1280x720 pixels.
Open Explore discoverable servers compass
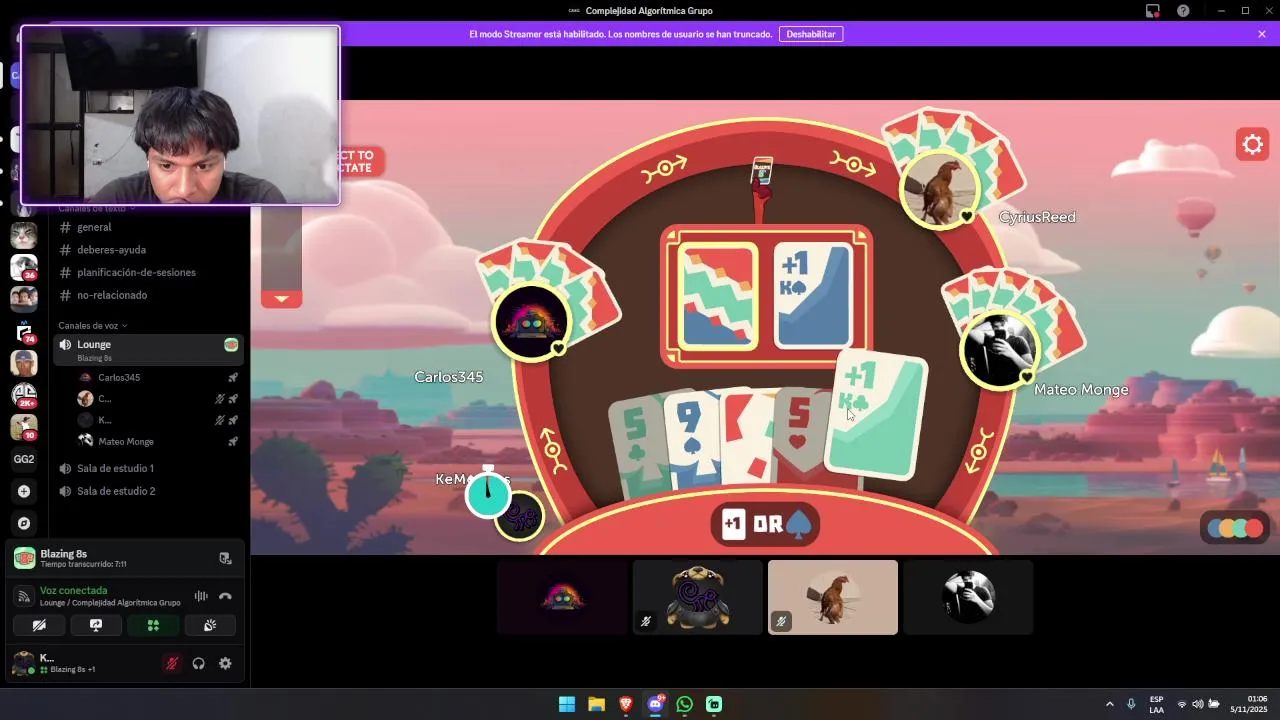pos(24,523)
